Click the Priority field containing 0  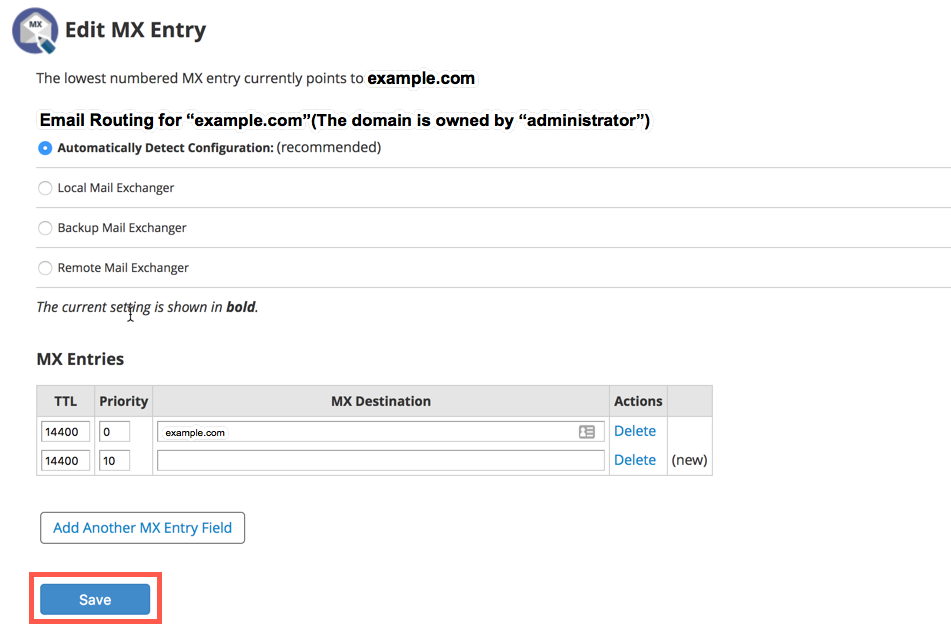point(114,432)
